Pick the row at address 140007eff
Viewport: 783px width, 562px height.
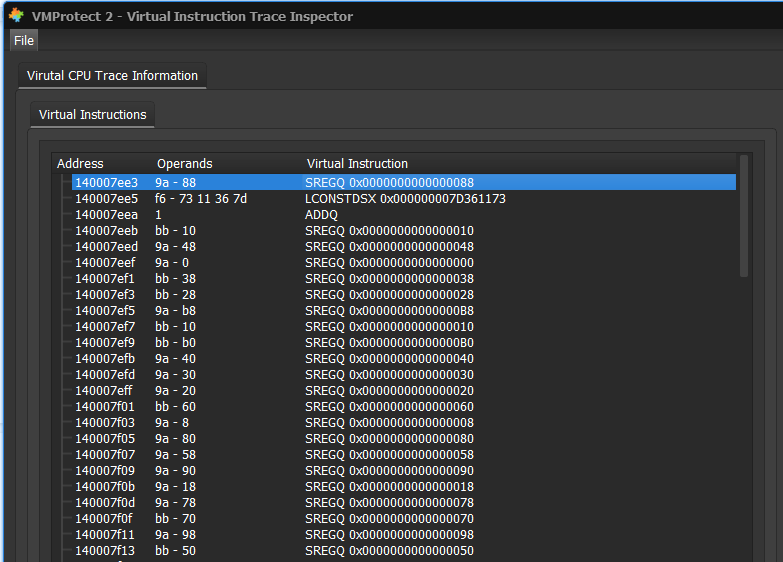coord(106,391)
